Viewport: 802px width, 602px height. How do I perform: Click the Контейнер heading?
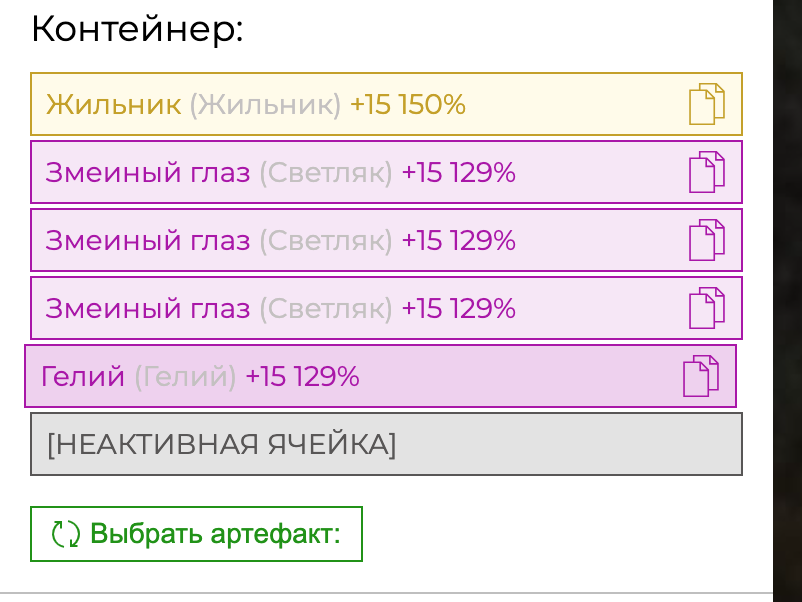tap(137, 29)
